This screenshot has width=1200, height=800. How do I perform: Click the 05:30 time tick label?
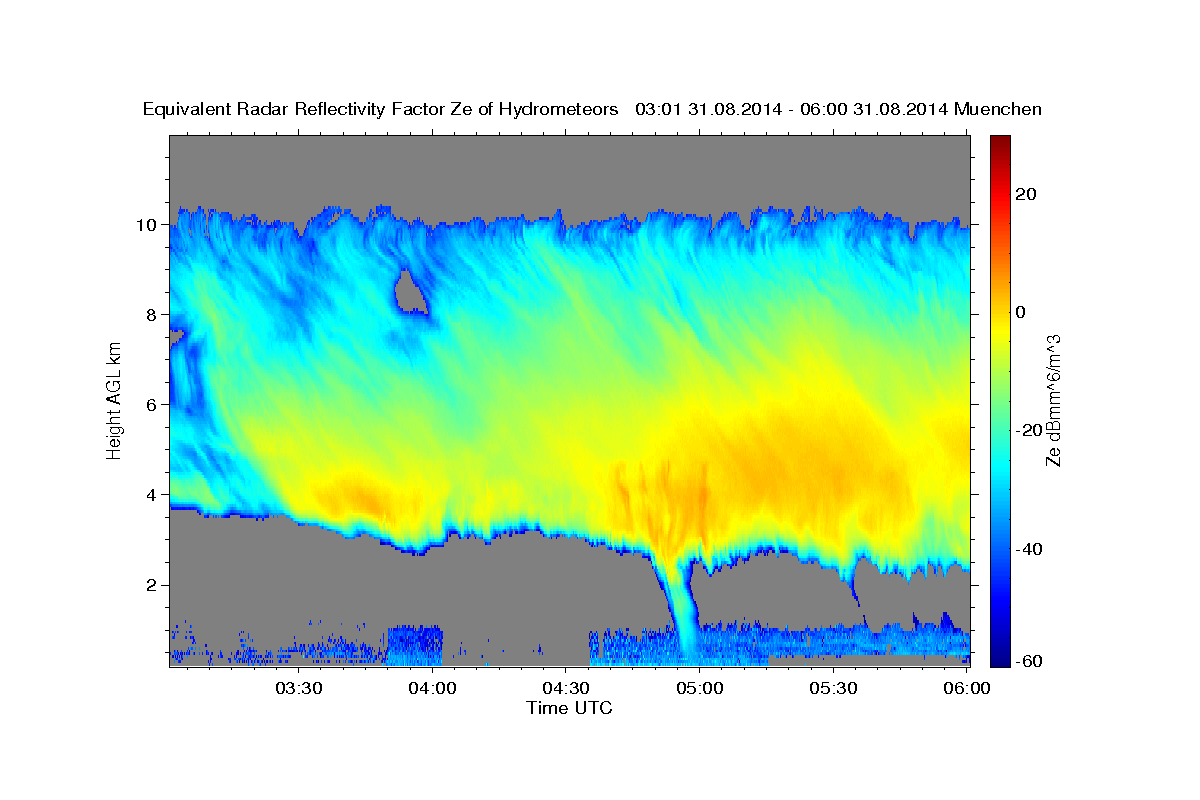point(834,688)
